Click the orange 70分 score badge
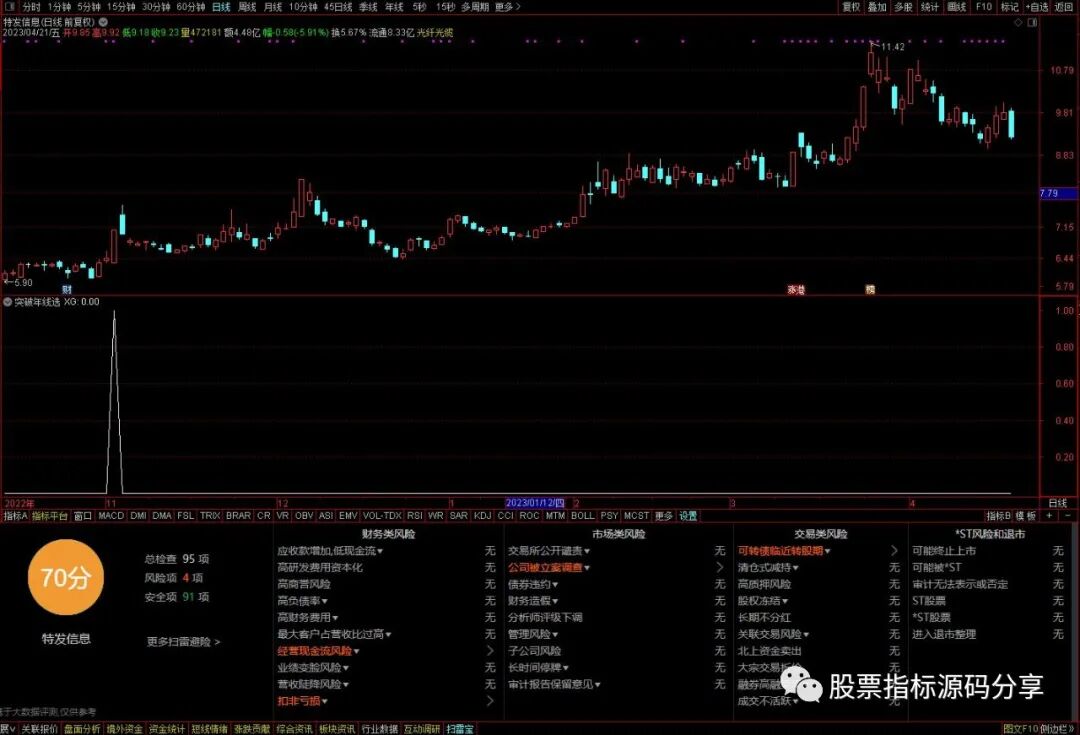Screen dimensions: 1080x735 click(x=65, y=577)
